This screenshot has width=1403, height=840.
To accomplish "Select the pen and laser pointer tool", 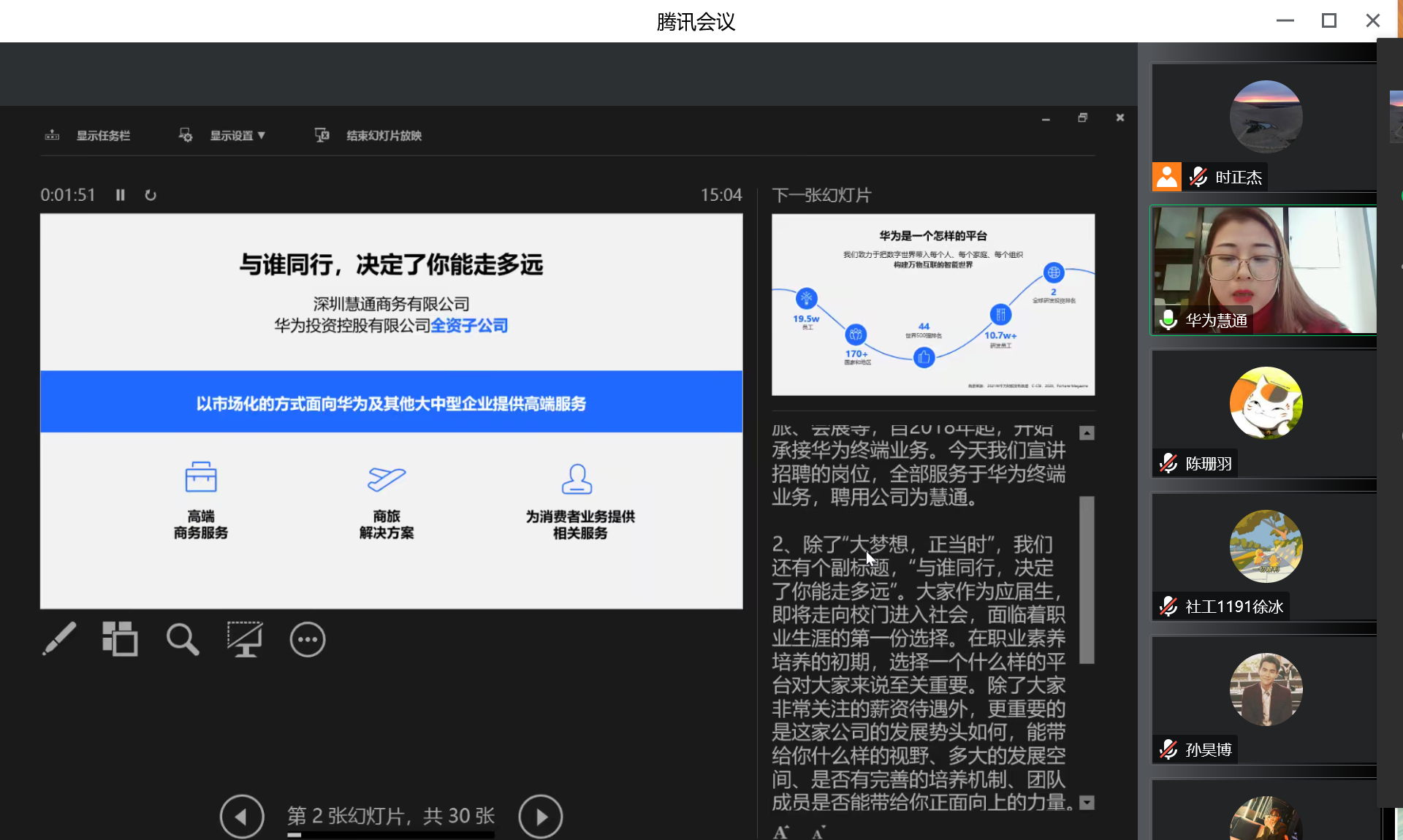I will point(59,639).
